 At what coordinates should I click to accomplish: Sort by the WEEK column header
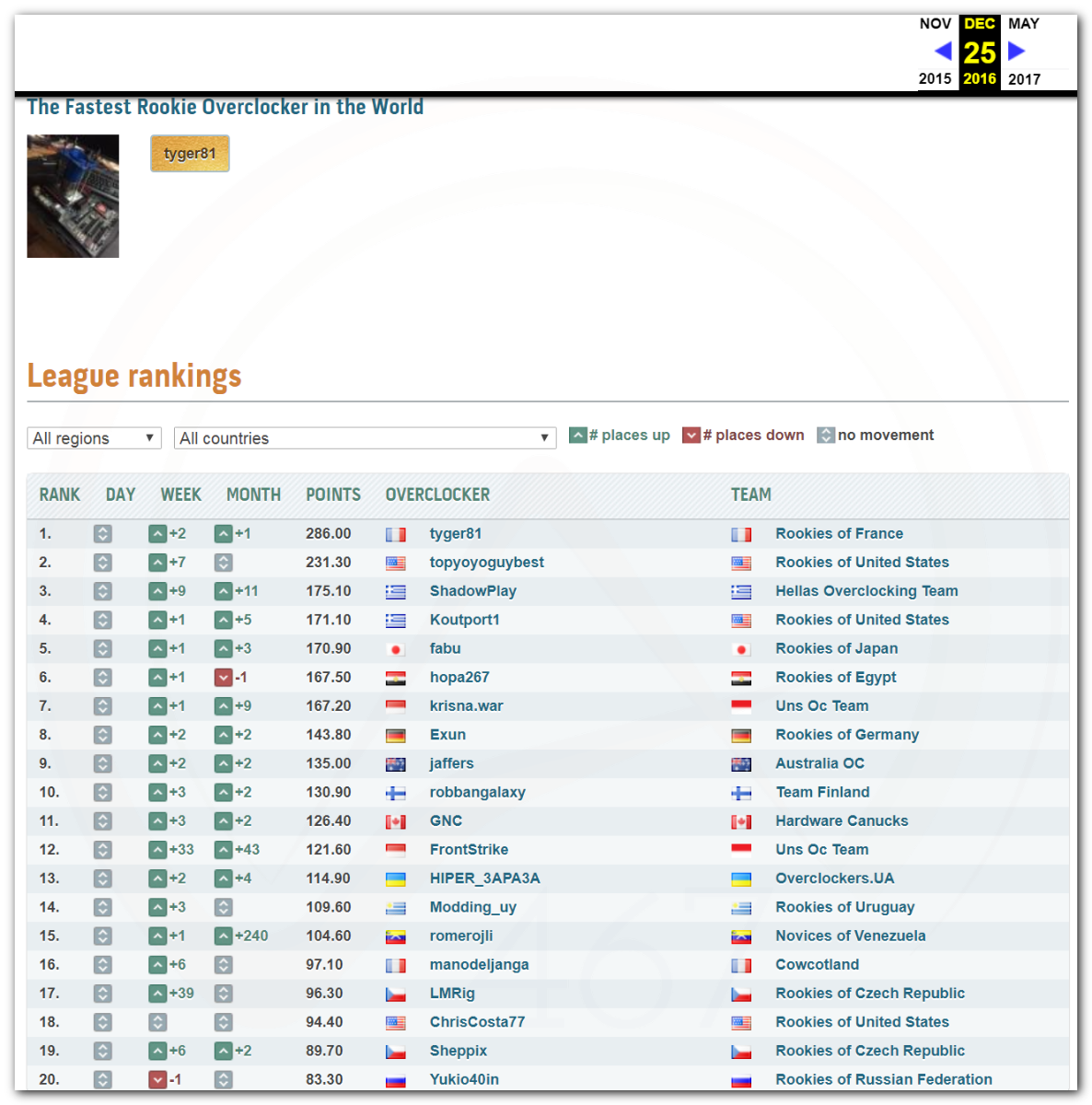181,494
